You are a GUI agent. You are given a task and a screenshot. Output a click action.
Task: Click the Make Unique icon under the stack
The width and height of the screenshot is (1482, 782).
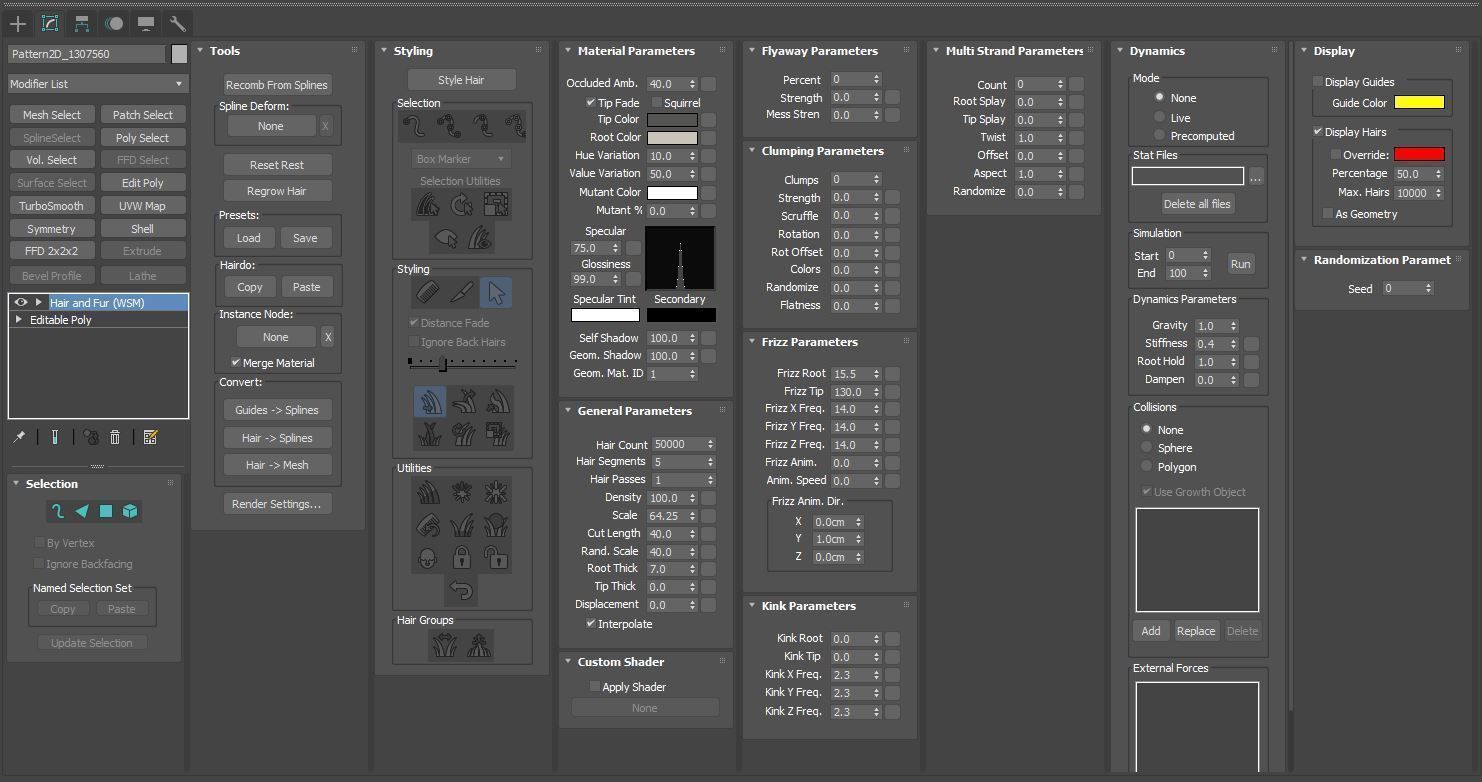[x=91, y=437]
